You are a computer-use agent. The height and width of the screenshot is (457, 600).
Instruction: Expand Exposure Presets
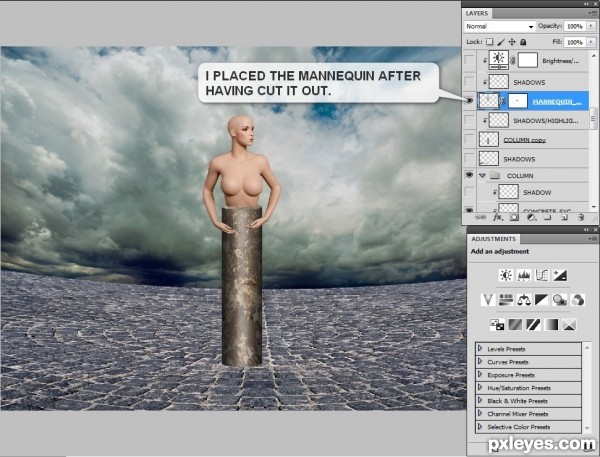(x=480, y=374)
